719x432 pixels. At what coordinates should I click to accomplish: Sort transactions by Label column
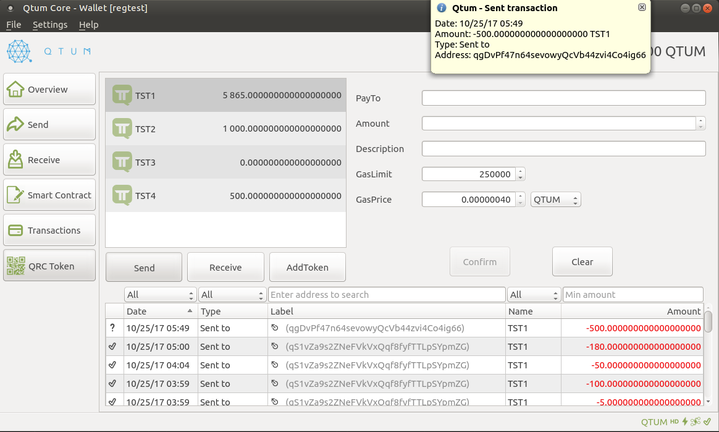point(387,311)
